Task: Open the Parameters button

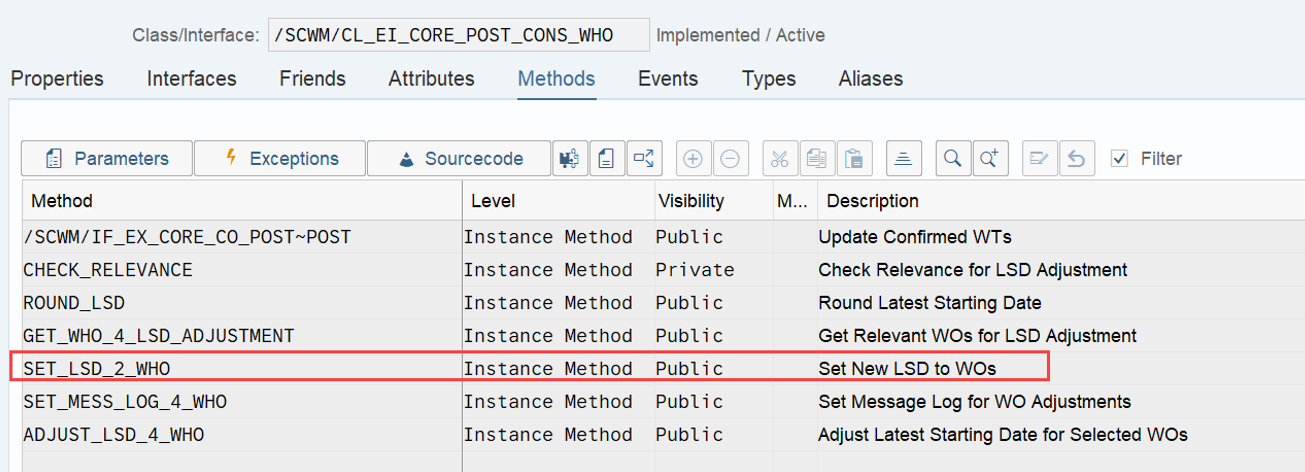Action: pyautogui.click(x=107, y=158)
